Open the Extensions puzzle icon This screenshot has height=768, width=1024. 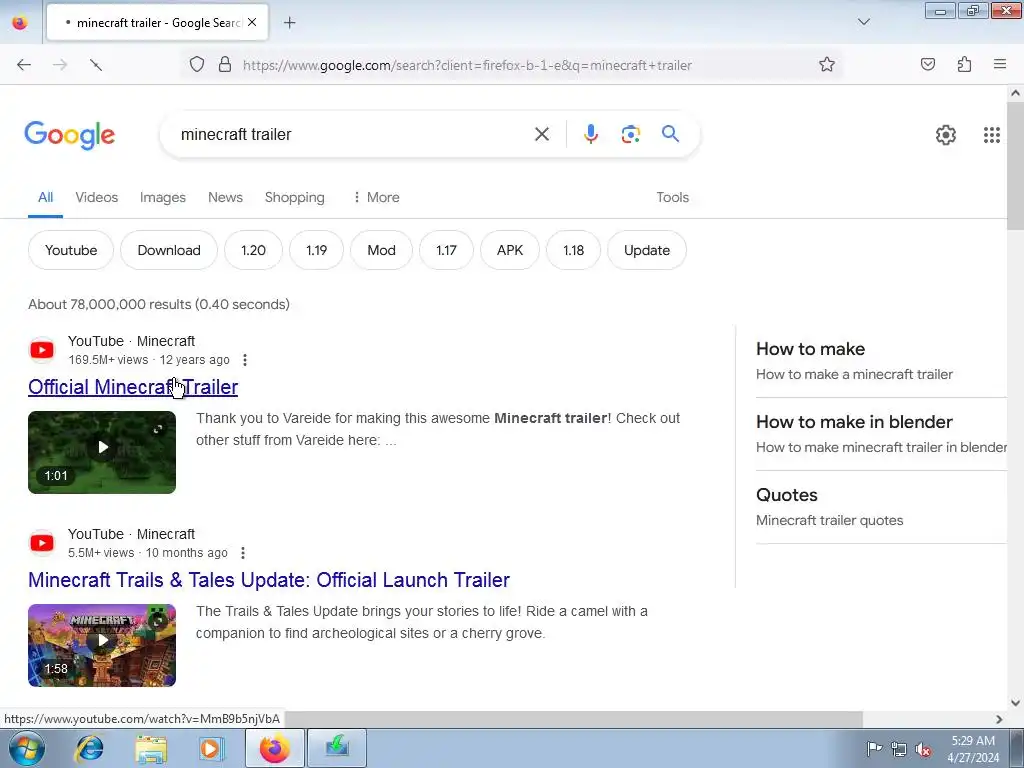click(x=965, y=65)
